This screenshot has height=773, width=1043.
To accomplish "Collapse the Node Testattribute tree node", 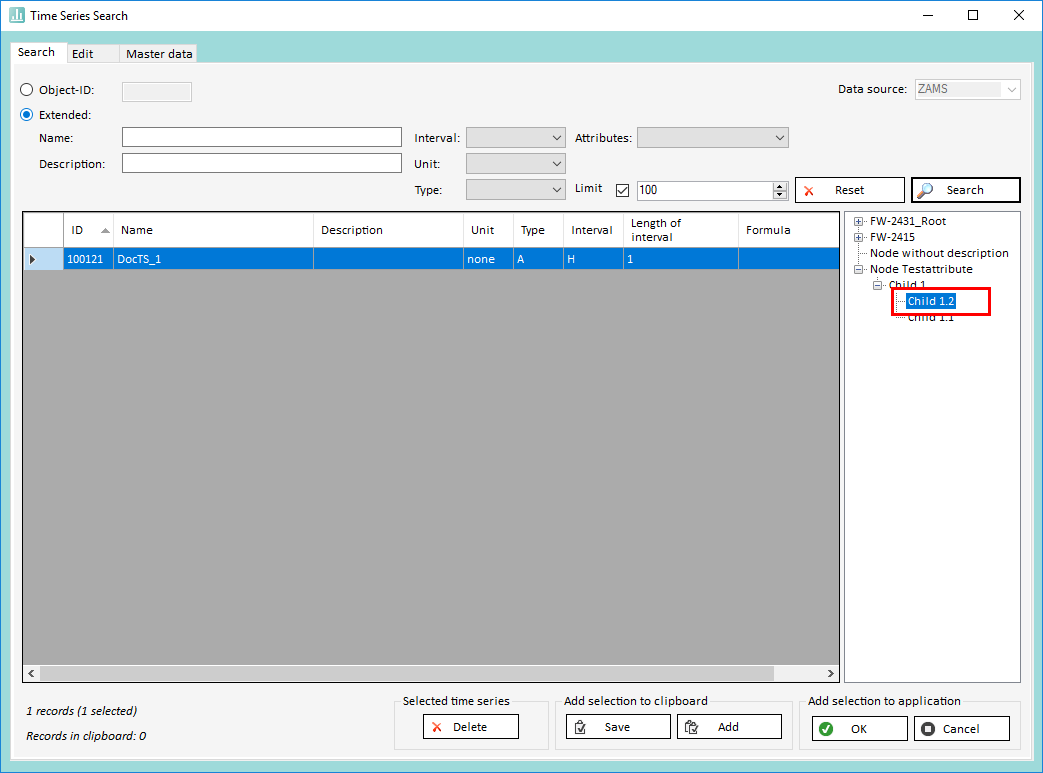I will coord(859,269).
